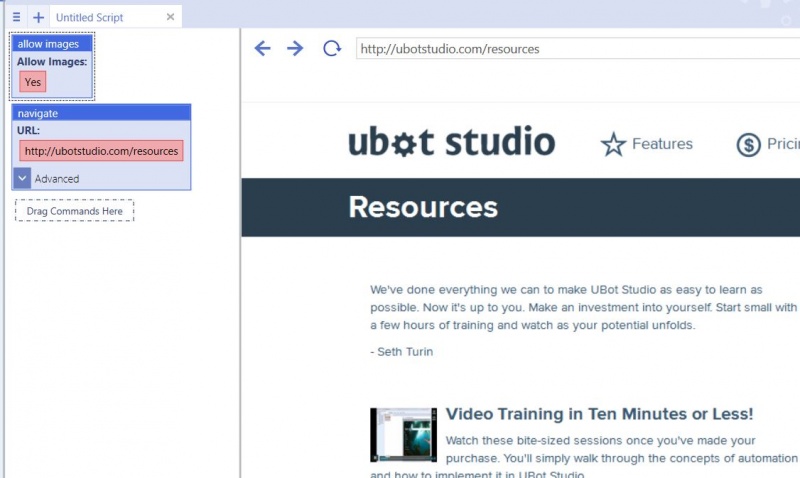Select the navigate command header
This screenshot has width=800, height=478.
coord(101,113)
